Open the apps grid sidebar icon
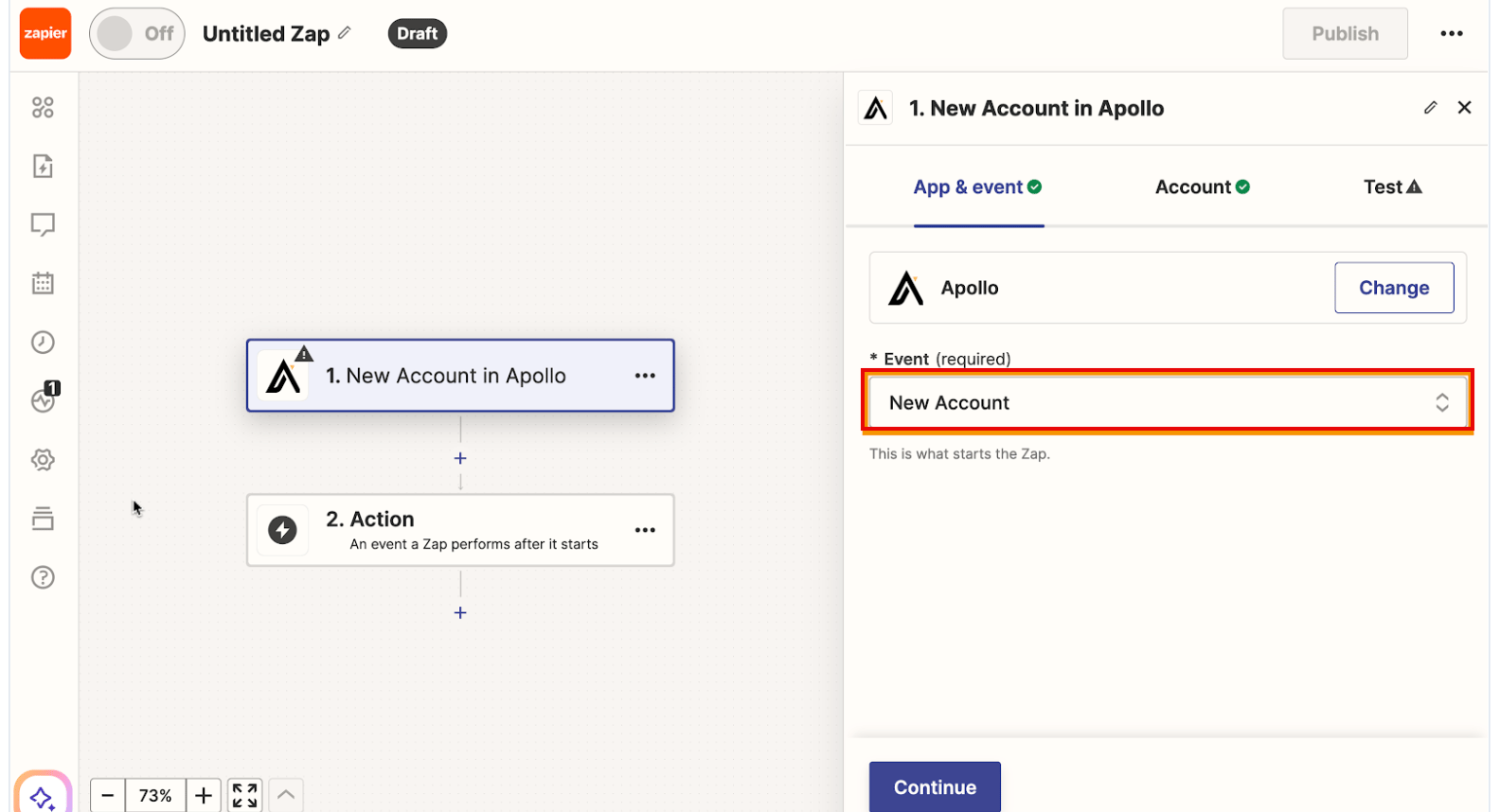The width and height of the screenshot is (1500, 812). (x=43, y=108)
